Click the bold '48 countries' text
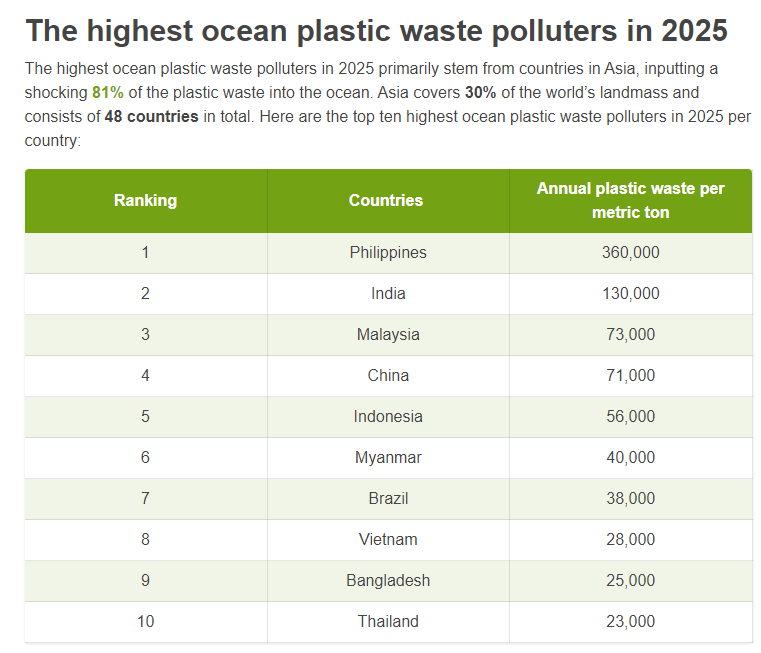Viewport: 761px width, 653px height. (x=151, y=117)
